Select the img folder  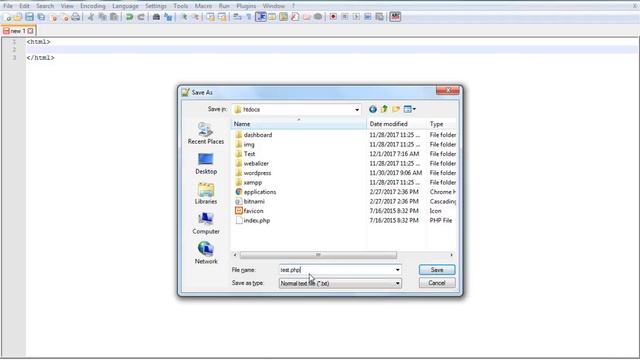click(245, 144)
